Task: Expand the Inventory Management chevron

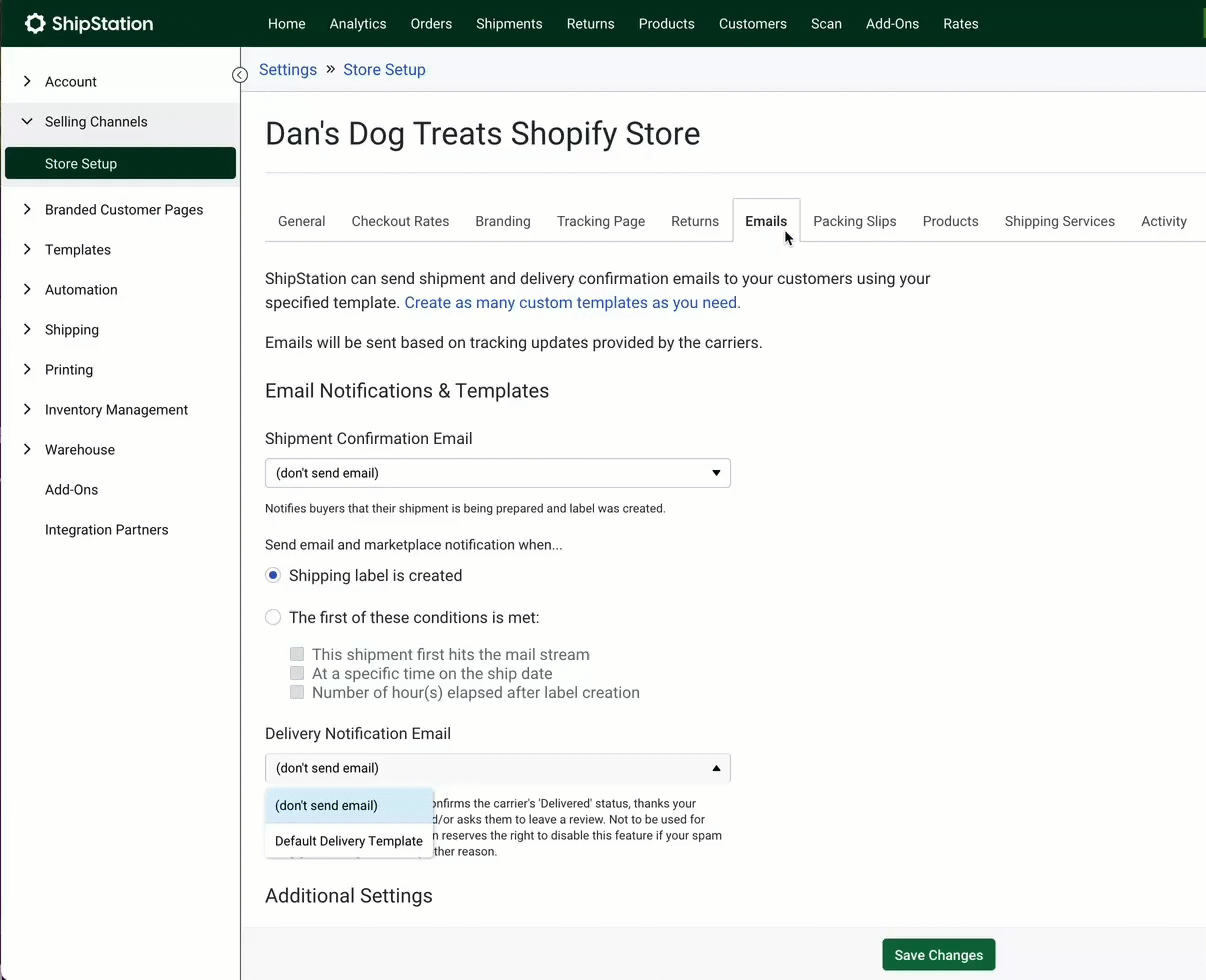Action: coord(27,410)
